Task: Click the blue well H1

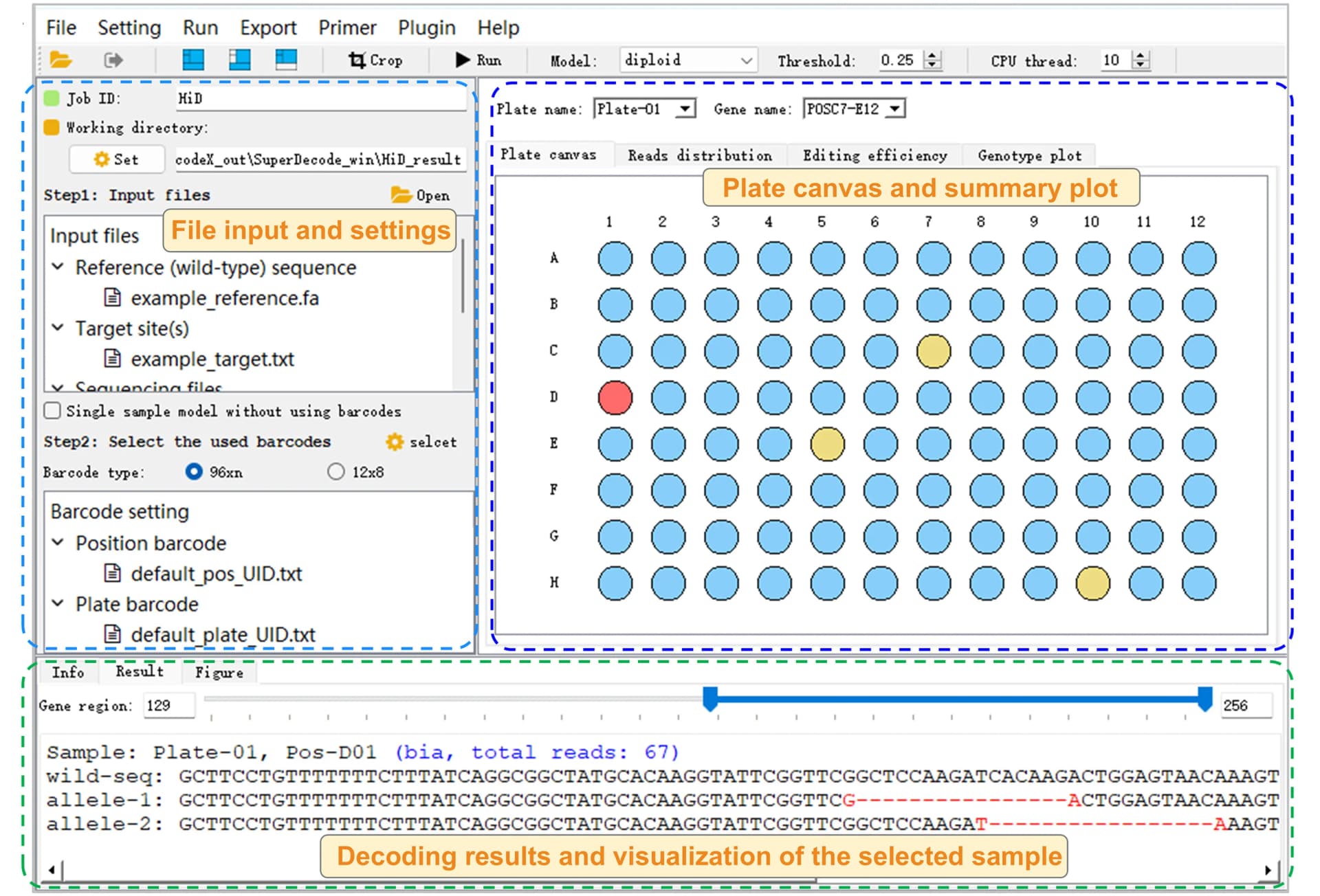Action: pyautogui.click(x=615, y=583)
